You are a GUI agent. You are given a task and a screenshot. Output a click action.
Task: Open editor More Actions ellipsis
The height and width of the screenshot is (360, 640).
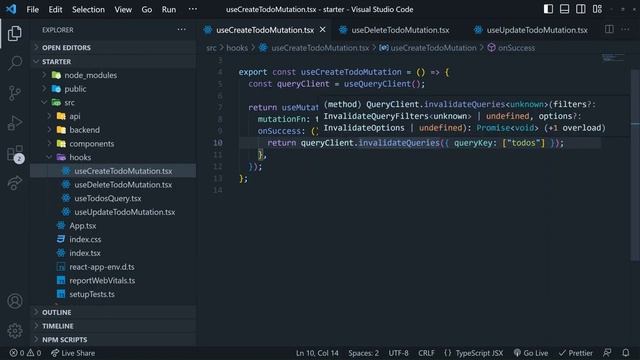[625, 29]
